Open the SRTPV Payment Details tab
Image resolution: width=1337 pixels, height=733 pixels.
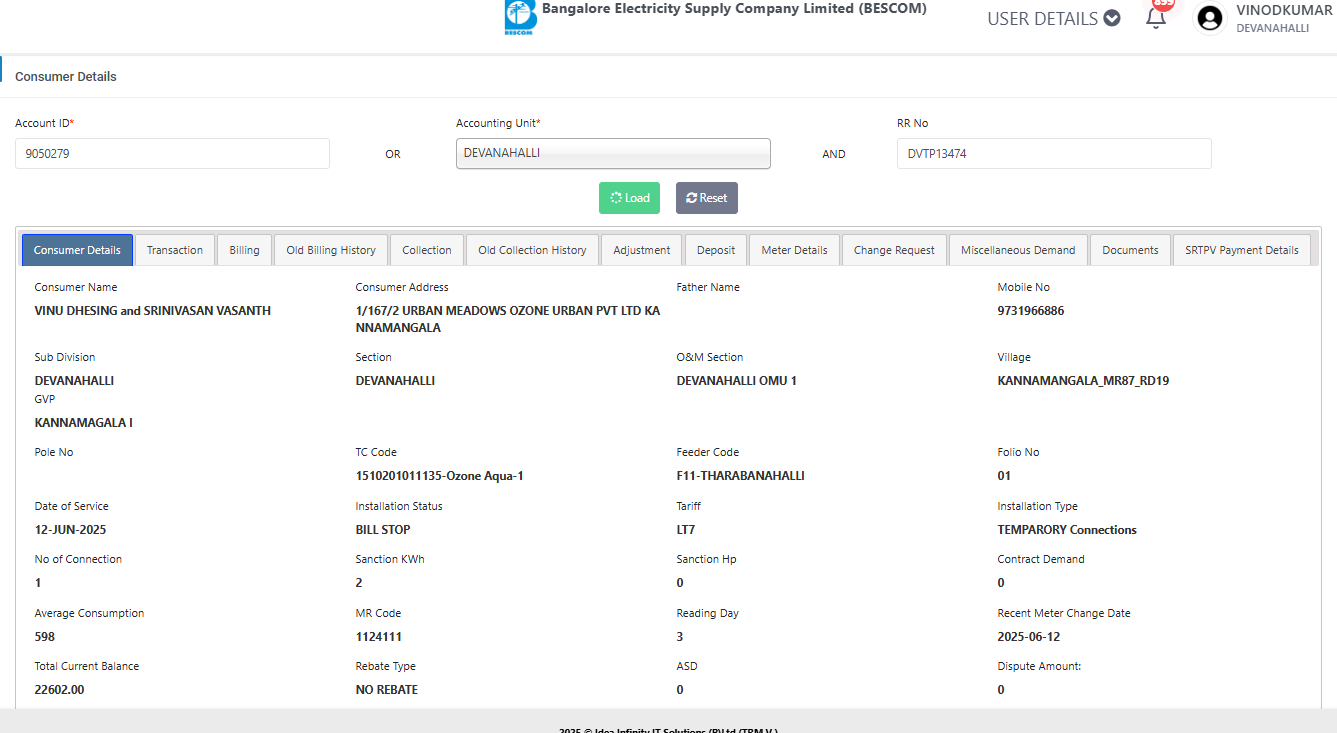point(1241,250)
